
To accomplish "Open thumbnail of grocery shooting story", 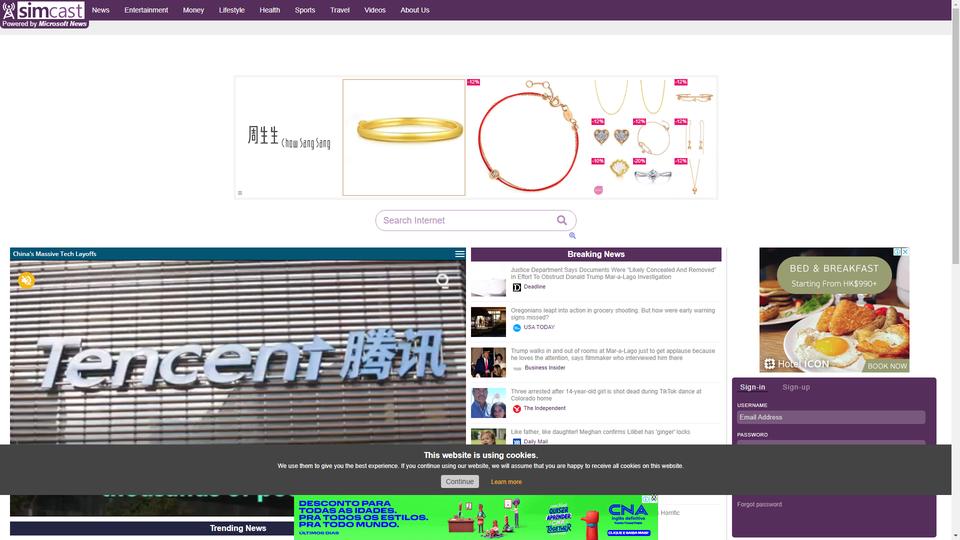I will 488,322.
